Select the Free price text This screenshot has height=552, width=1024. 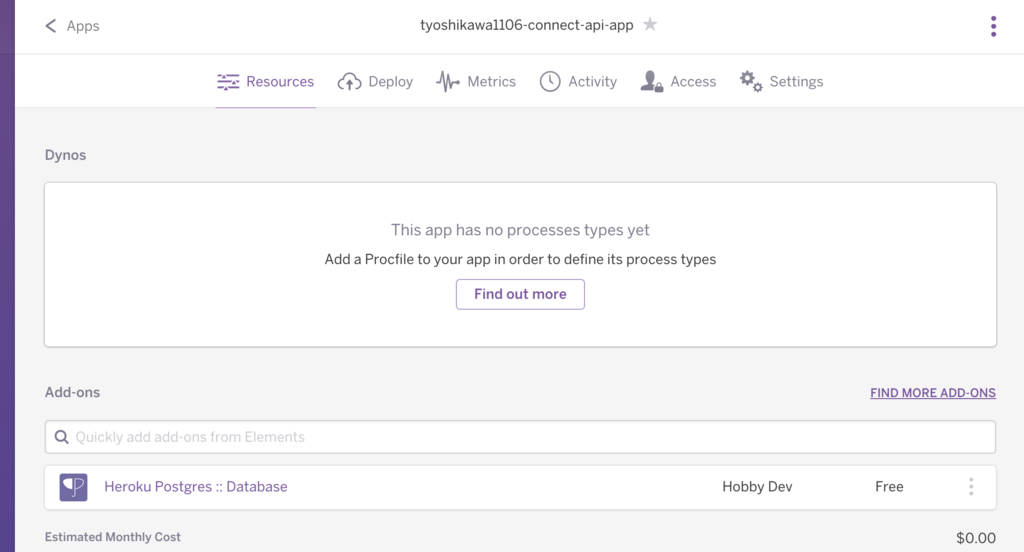pyautogui.click(x=889, y=487)
